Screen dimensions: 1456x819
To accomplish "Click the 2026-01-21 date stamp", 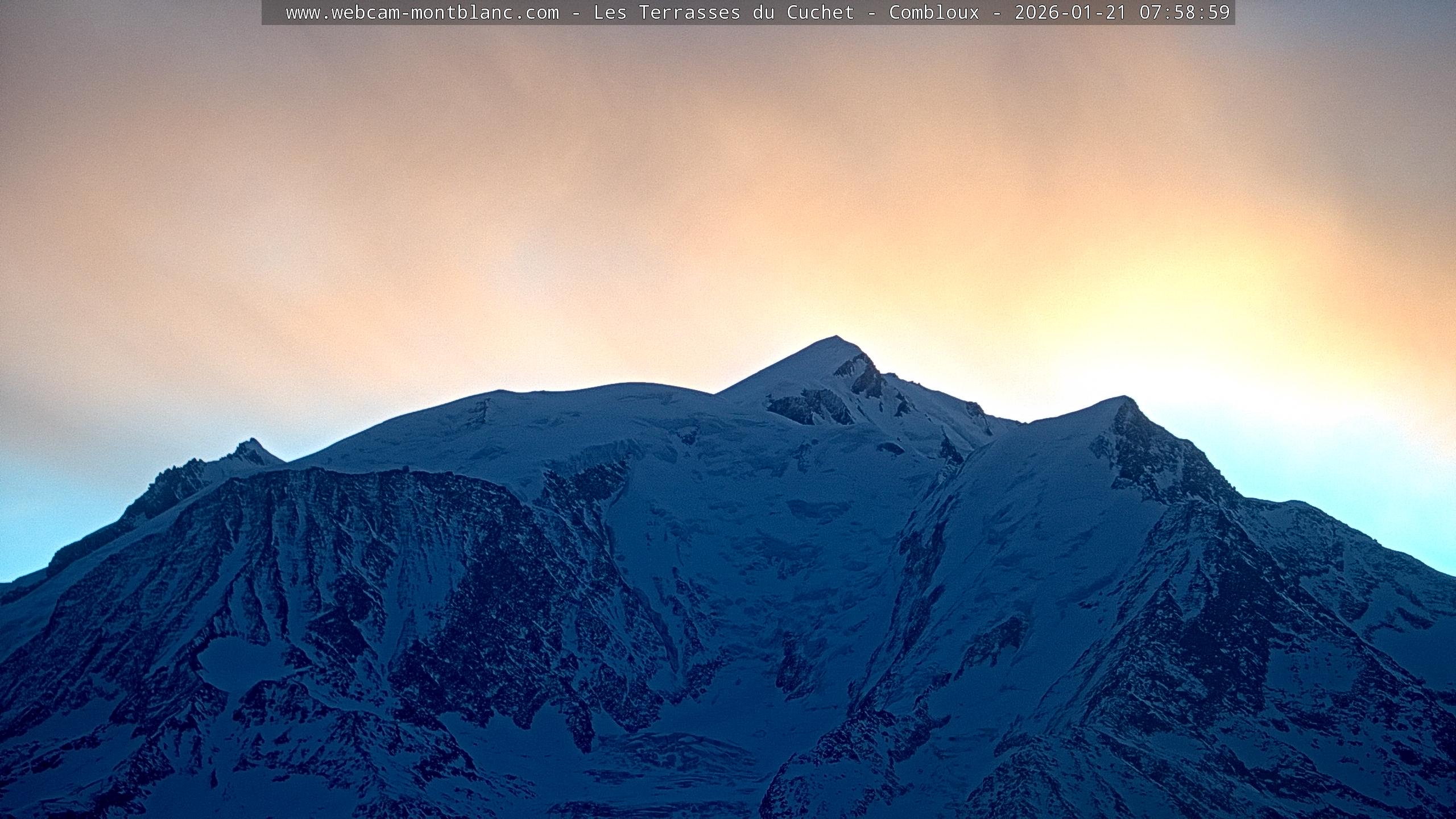I will pos(1070,13).
